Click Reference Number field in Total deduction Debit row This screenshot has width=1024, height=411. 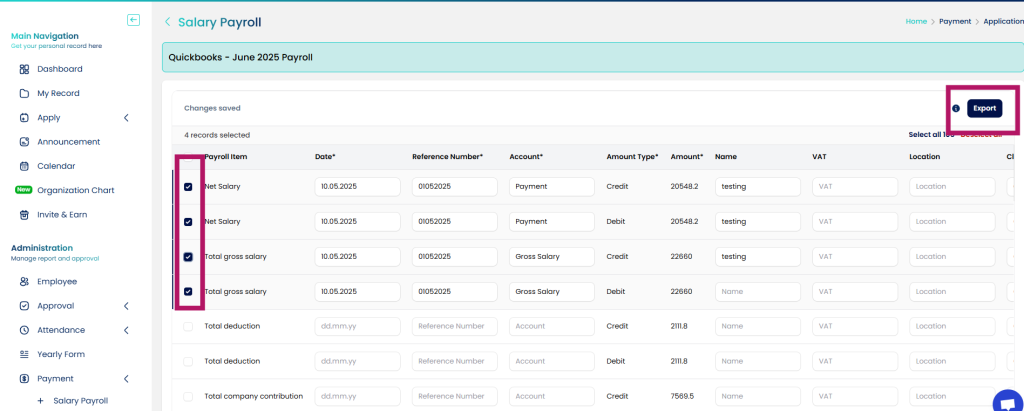[455, 361]
